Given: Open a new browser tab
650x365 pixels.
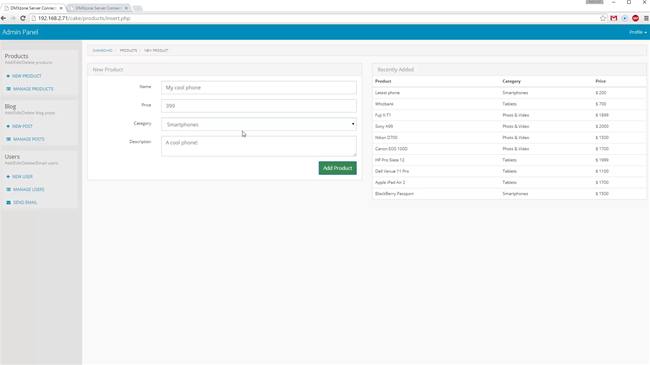Looking at the screenshot, I should (137, 8).
